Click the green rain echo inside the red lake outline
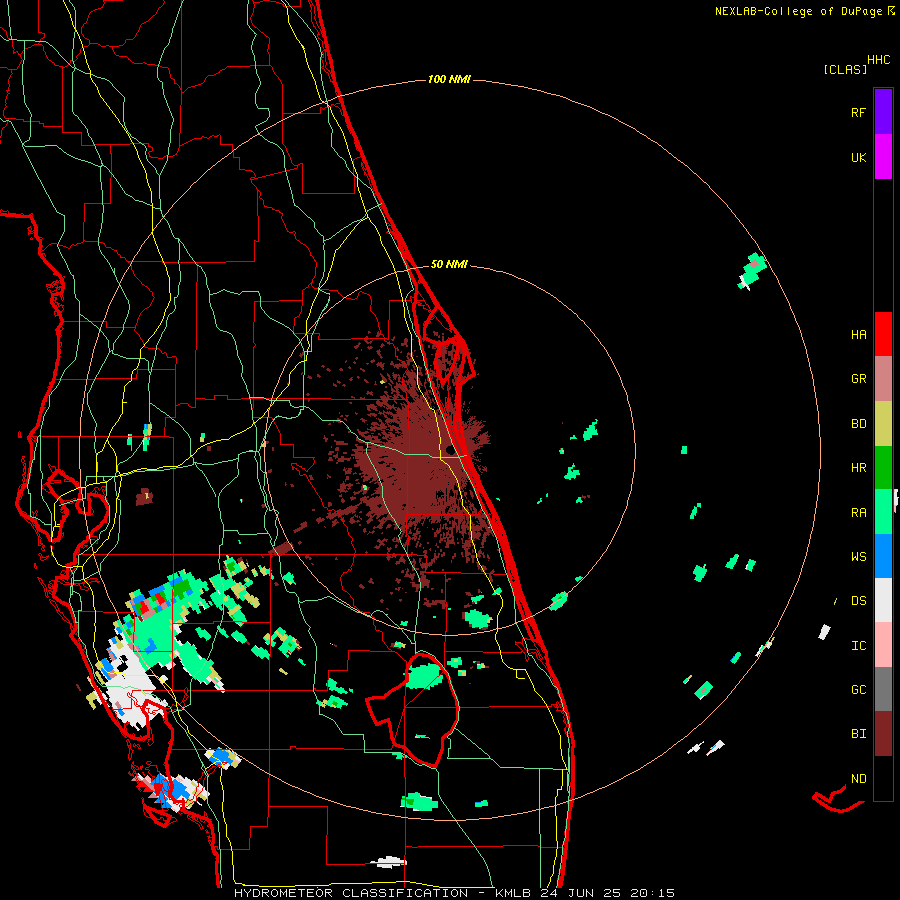900x900 pixels. point(425,676)
